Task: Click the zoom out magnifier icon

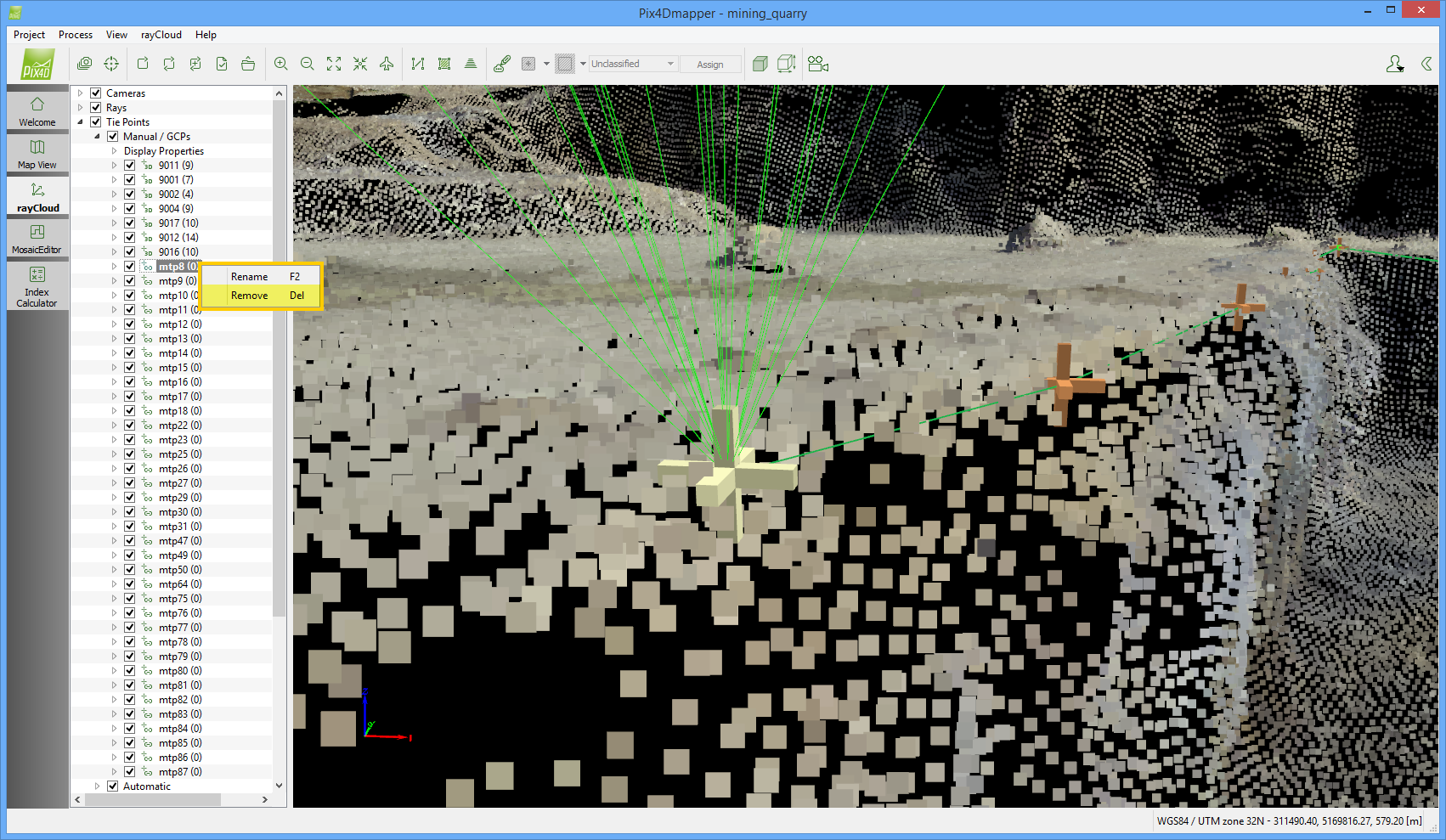Action: pyautogui.click(x=308, y=64)
